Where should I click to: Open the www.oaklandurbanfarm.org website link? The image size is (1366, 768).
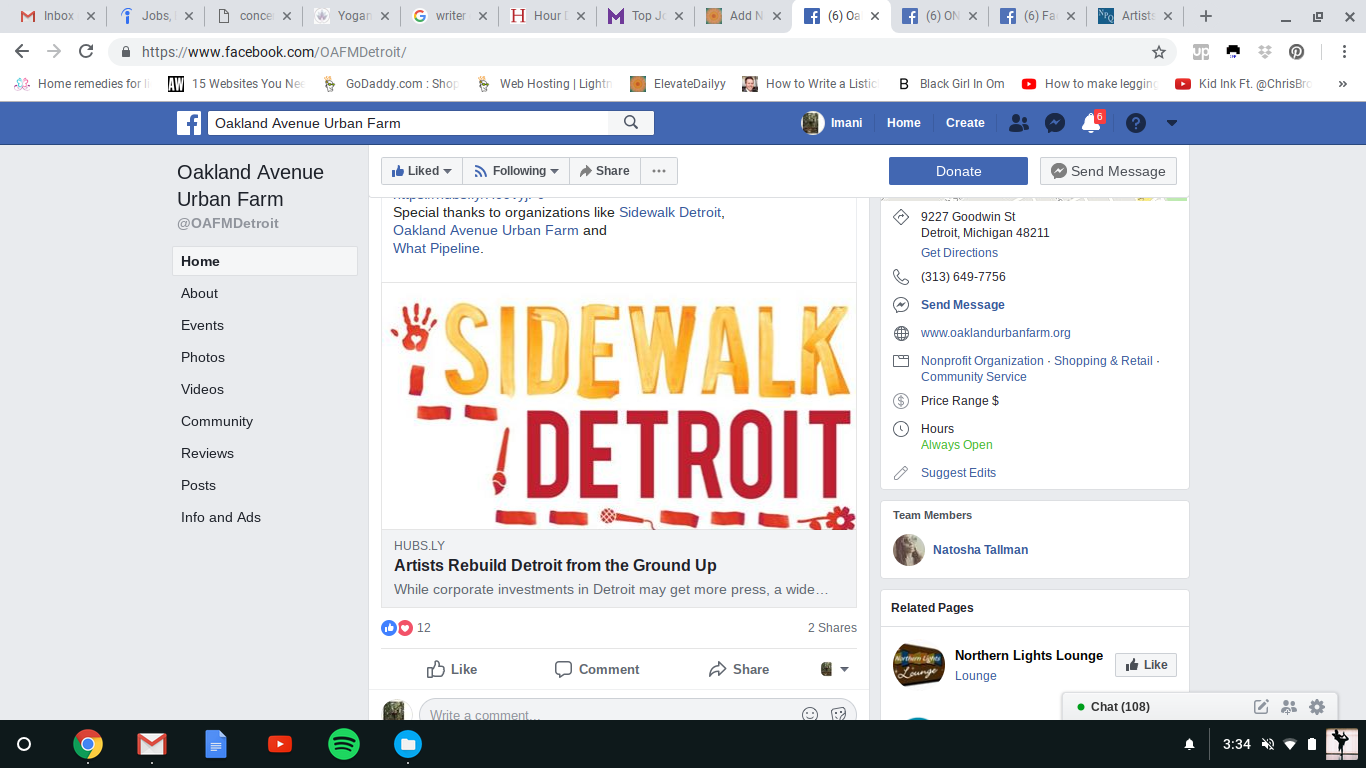(x=995, y=333)
